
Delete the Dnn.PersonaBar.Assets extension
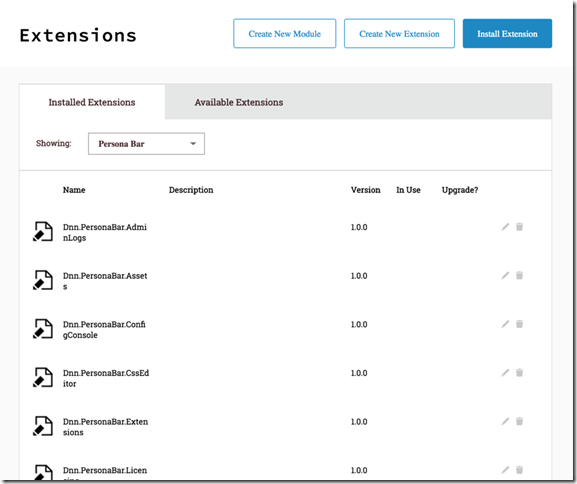tap(519, 275)
